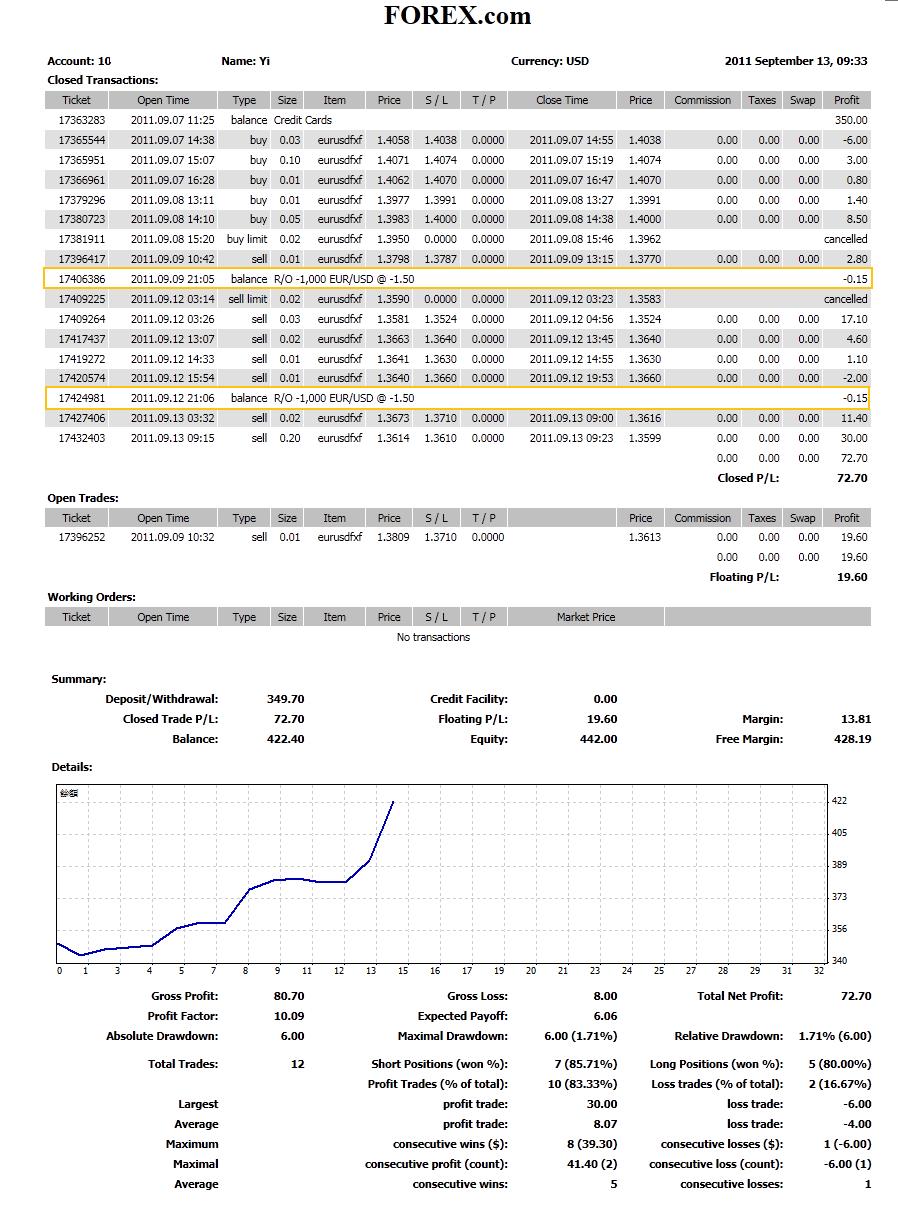Select the gross profit value 80.70
898x1210 pixels.
click(x=289, y=996)
